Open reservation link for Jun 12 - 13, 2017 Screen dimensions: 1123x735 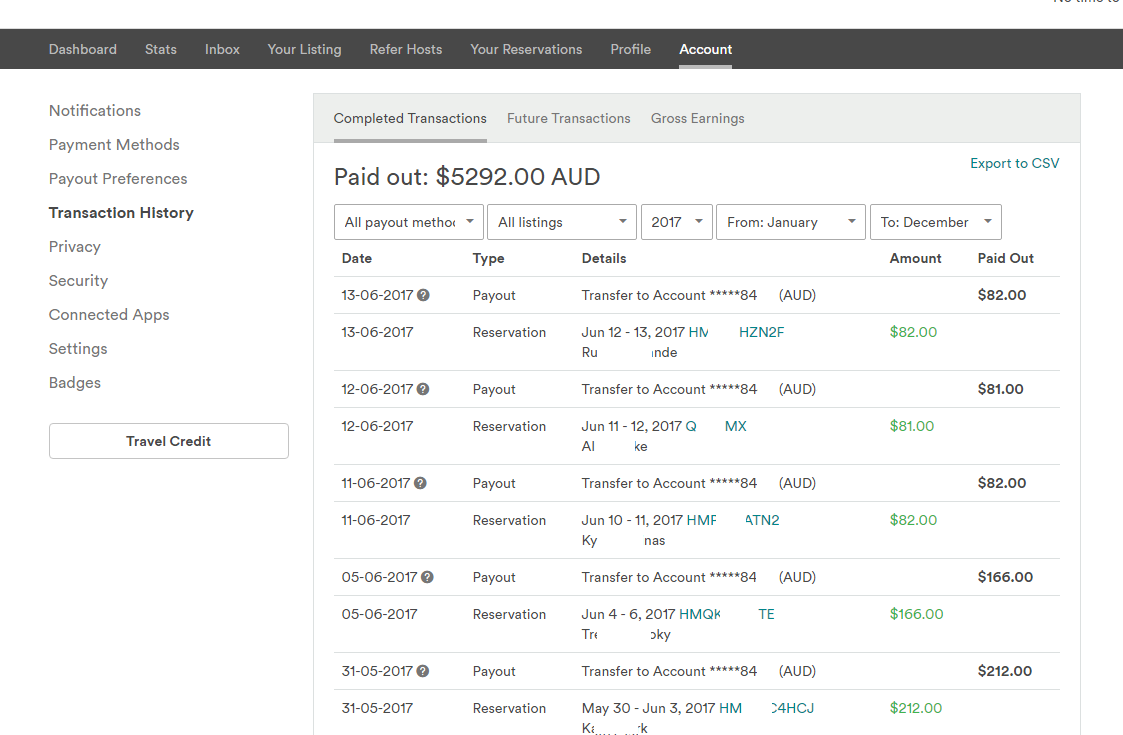click(x=736, y=333)
